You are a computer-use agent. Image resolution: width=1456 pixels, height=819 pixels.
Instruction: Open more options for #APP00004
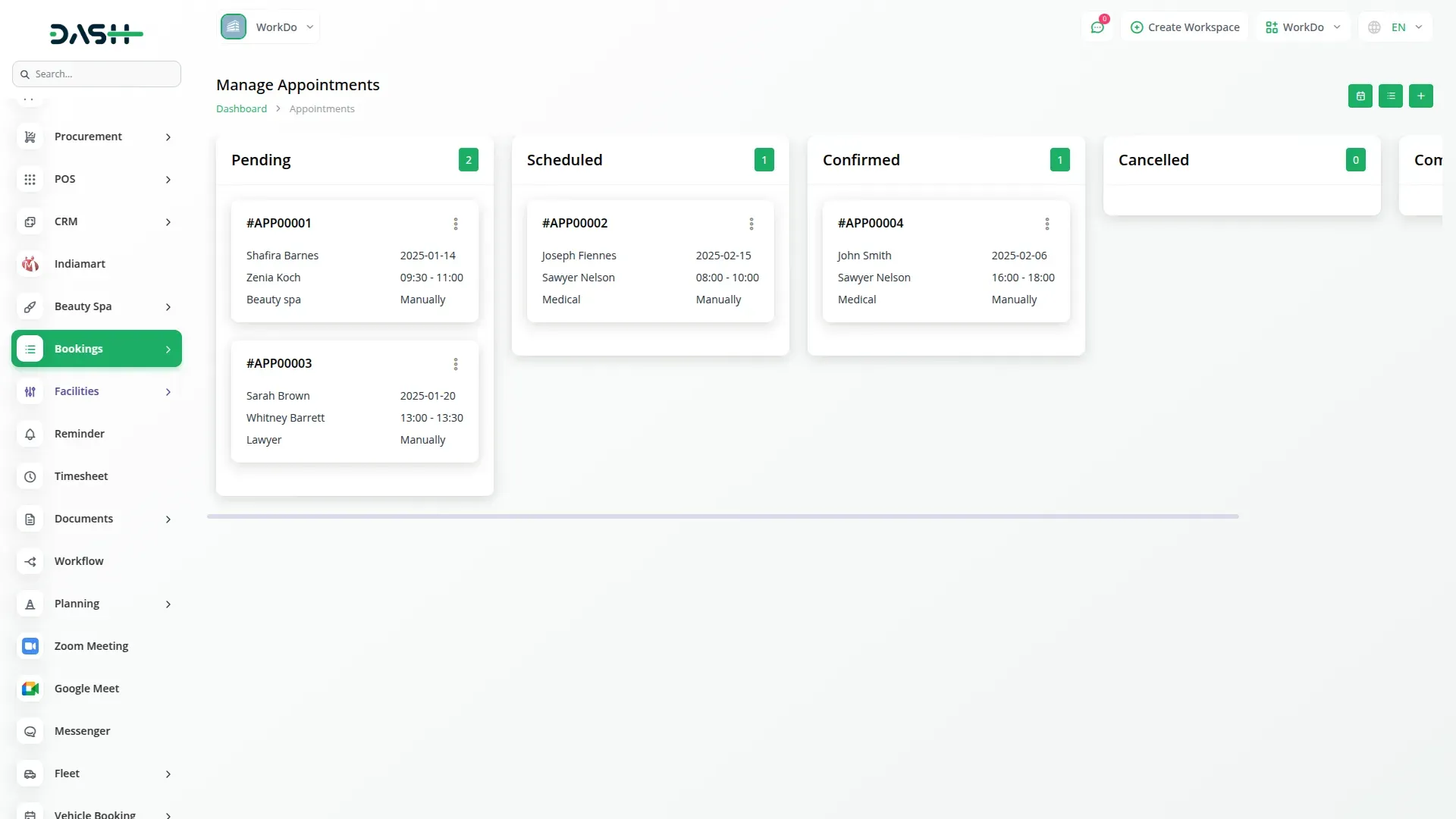tap(1047, 224)
